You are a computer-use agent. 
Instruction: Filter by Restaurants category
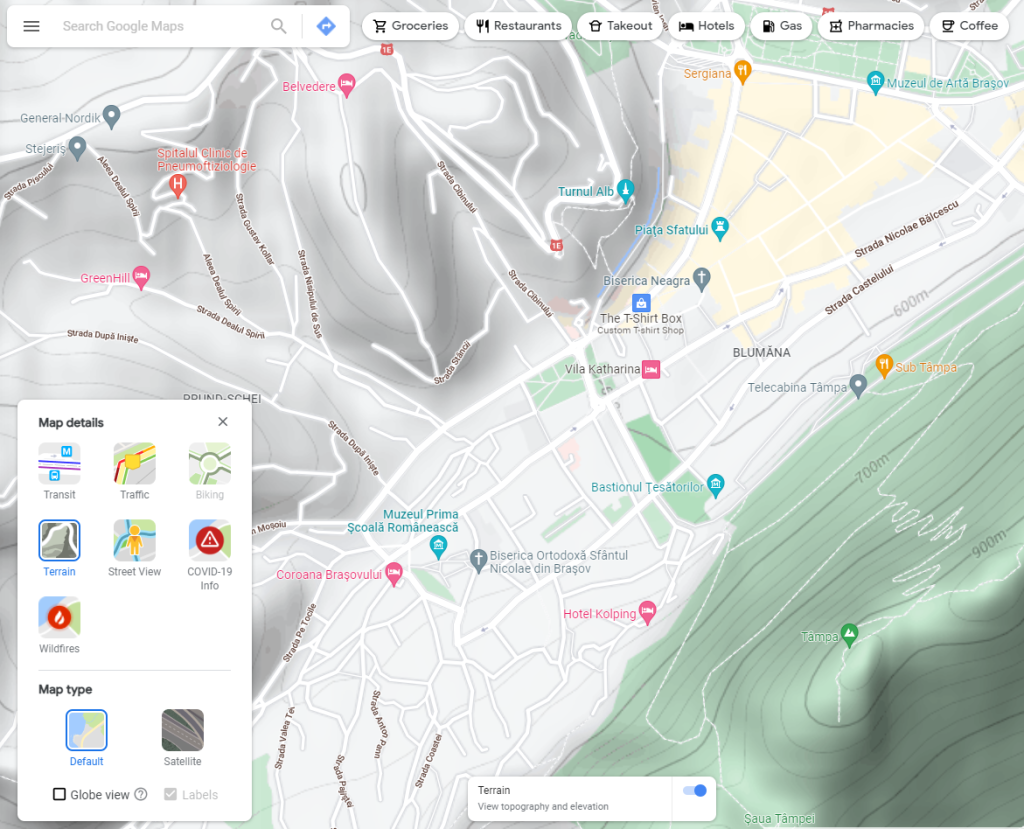click(x=519, y=26)
